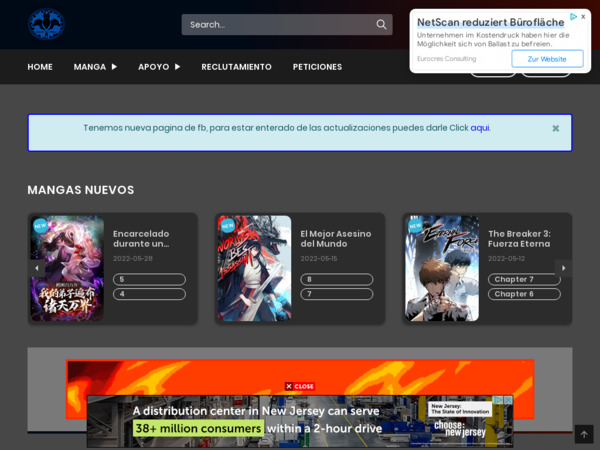The width and height of the screenshot is (600, 450).
Task: Click the 2022-05-15 date text
Action: click(319, 259)
